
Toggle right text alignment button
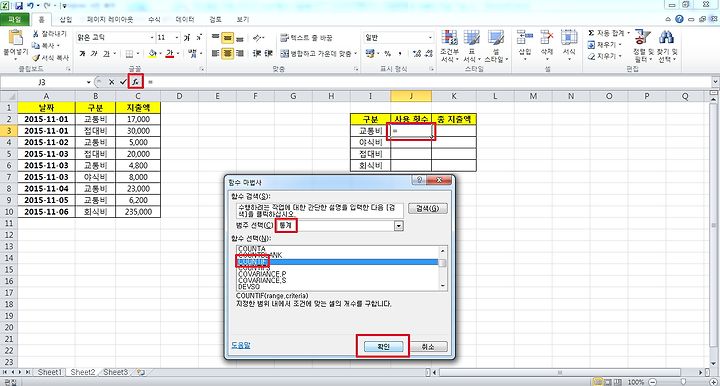click(x=240, y=53)
